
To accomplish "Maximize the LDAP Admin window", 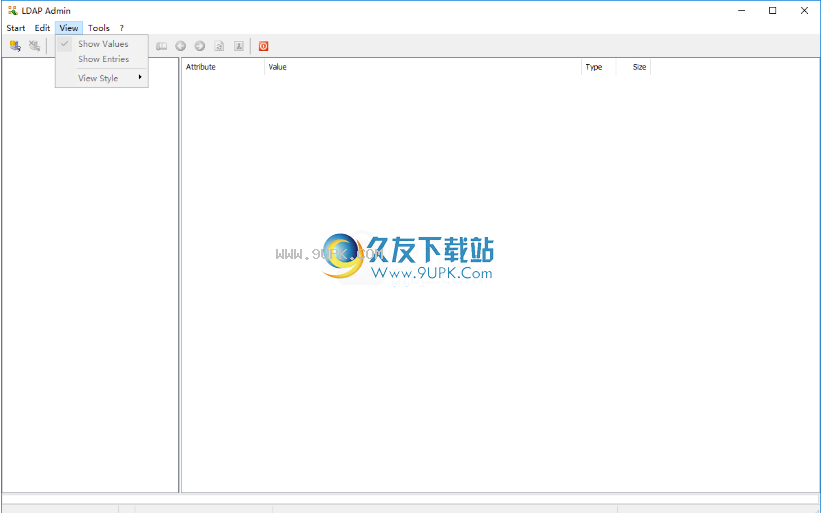I will (x=773, y=11).
